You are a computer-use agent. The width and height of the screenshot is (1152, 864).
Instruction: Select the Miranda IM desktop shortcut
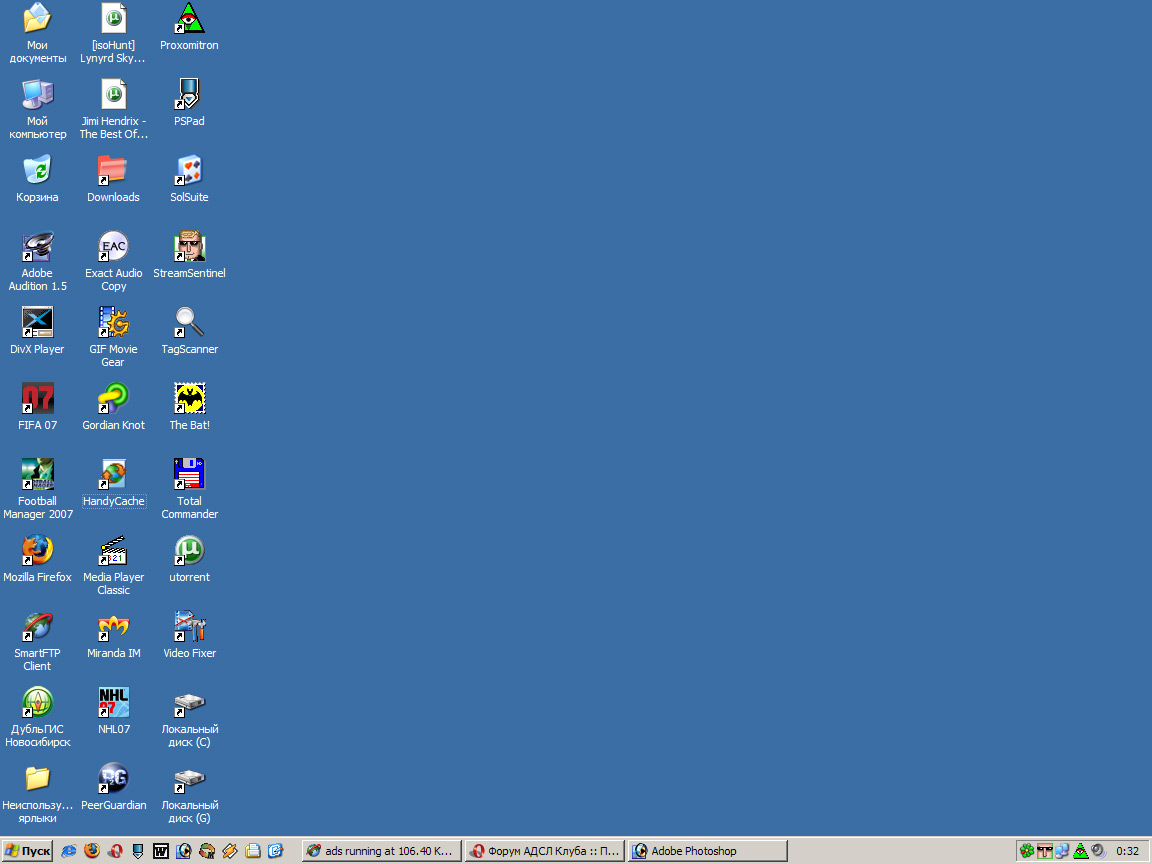click(x=113, y=627)
